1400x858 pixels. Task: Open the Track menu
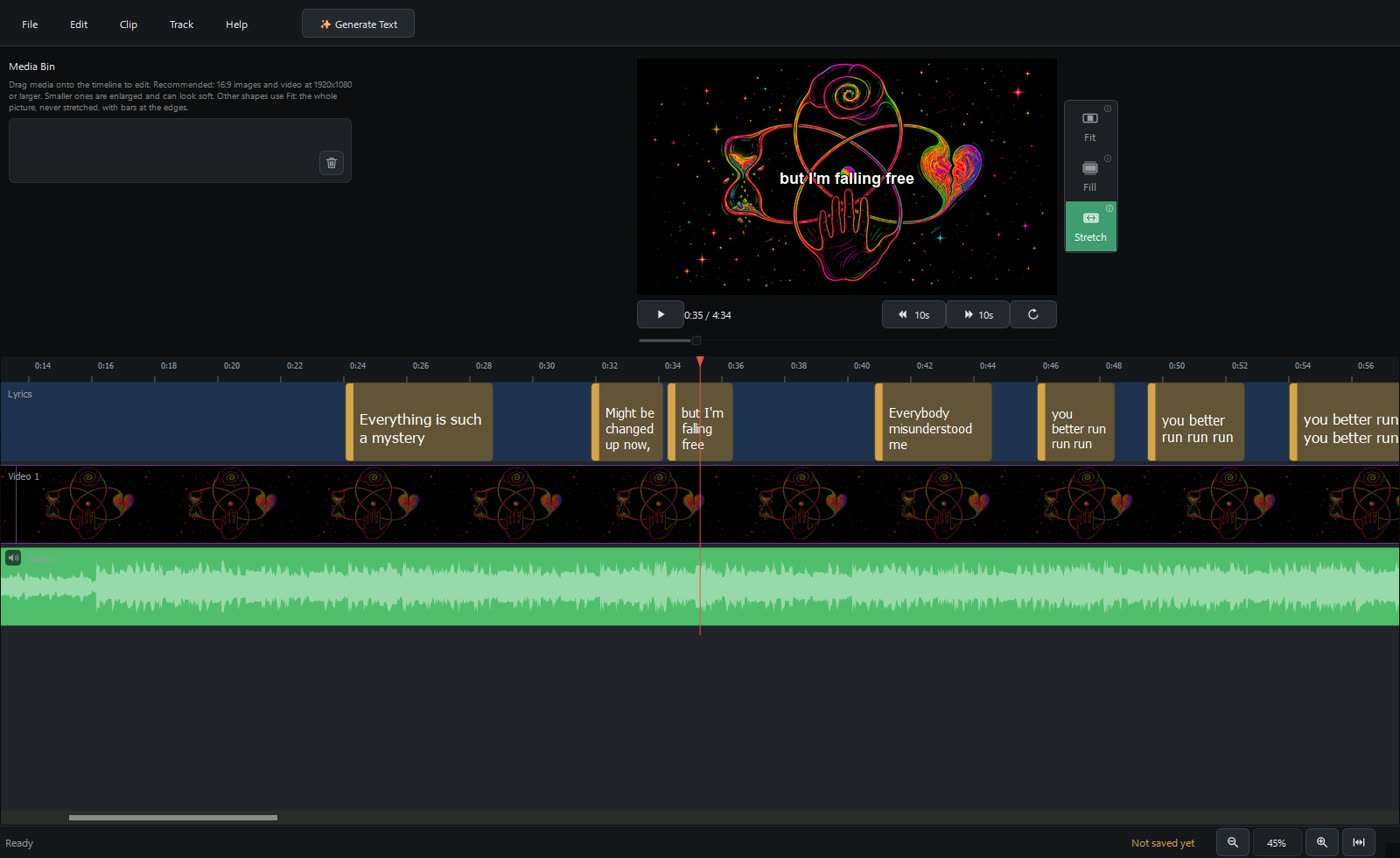point(182,24)
